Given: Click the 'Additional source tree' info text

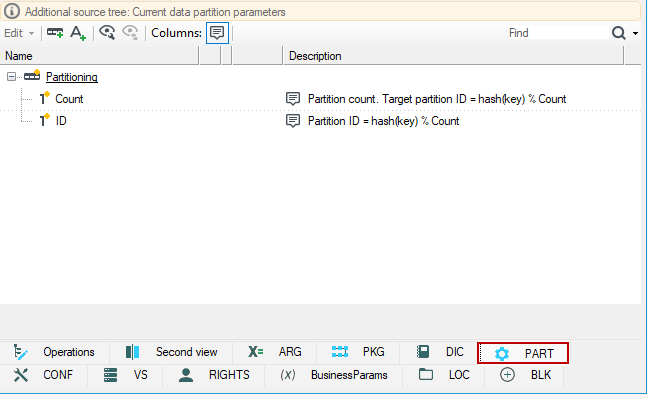Looking at the screenshot, I should (155, 12).
